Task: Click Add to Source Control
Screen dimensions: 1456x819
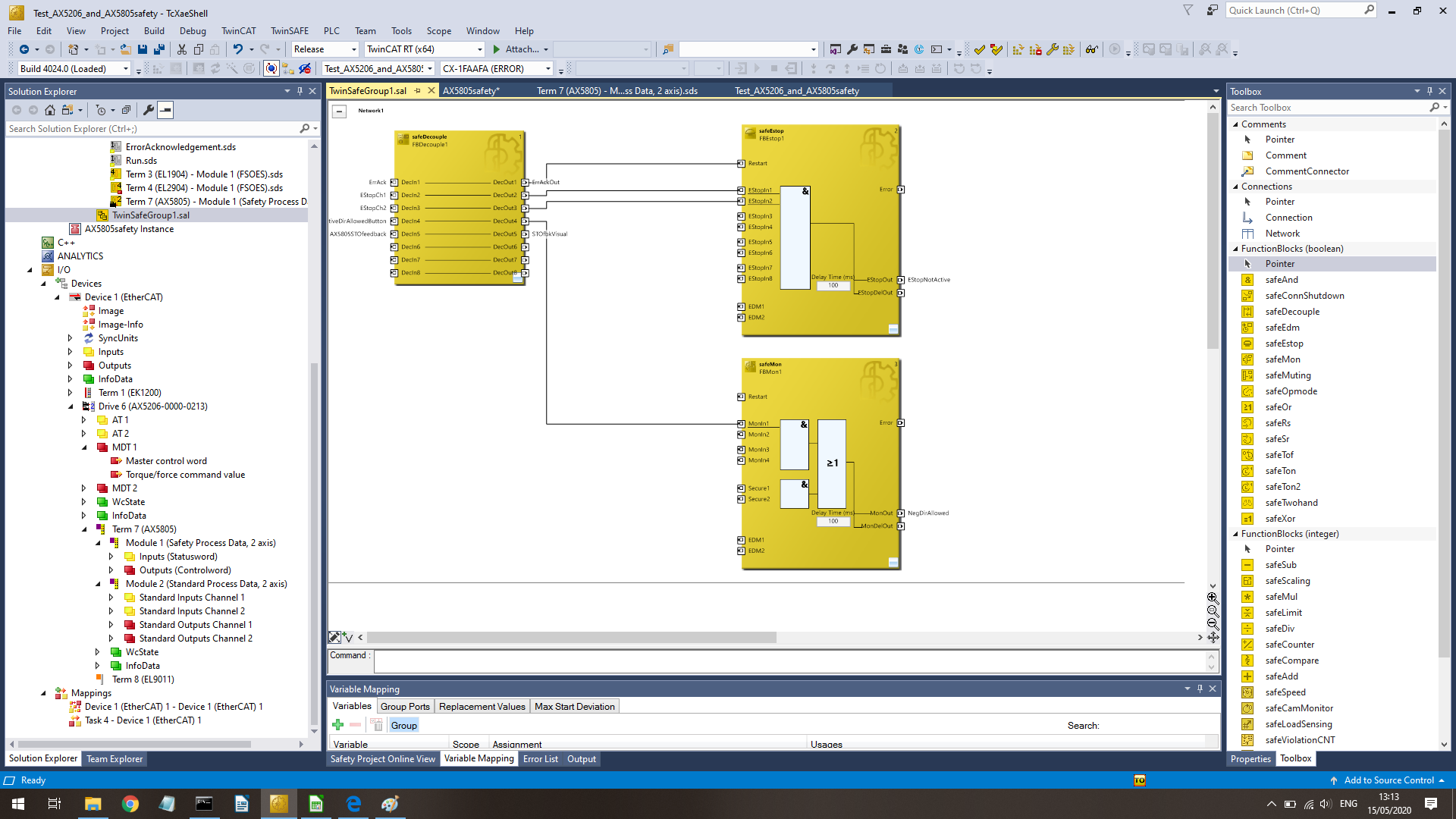Action: pyautogui.click(x=1389, y=780)
